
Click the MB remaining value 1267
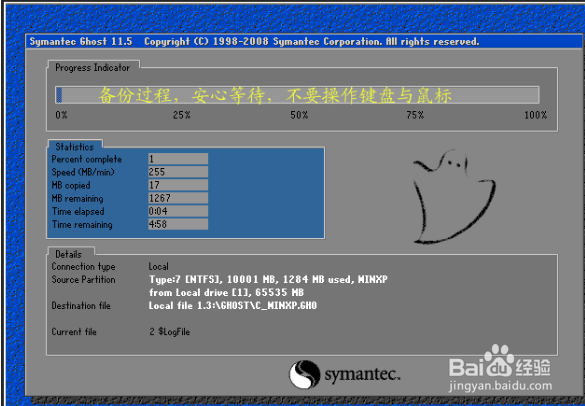[178, 198]
